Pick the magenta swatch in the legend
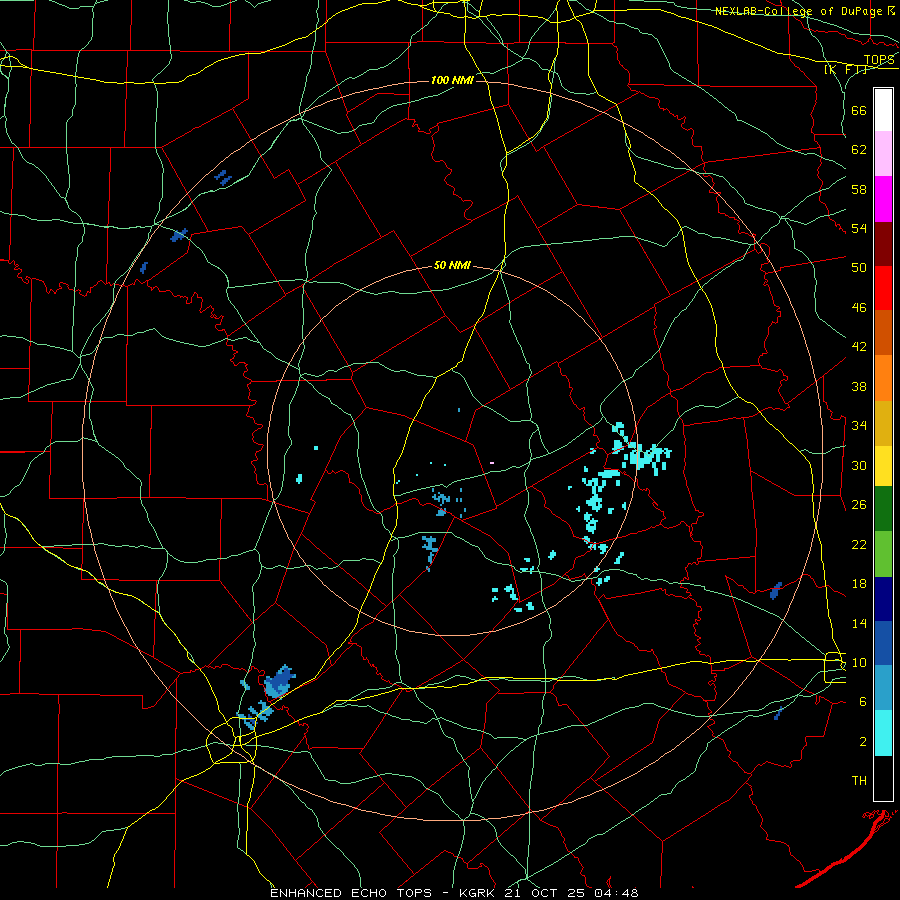 (883, 199)
